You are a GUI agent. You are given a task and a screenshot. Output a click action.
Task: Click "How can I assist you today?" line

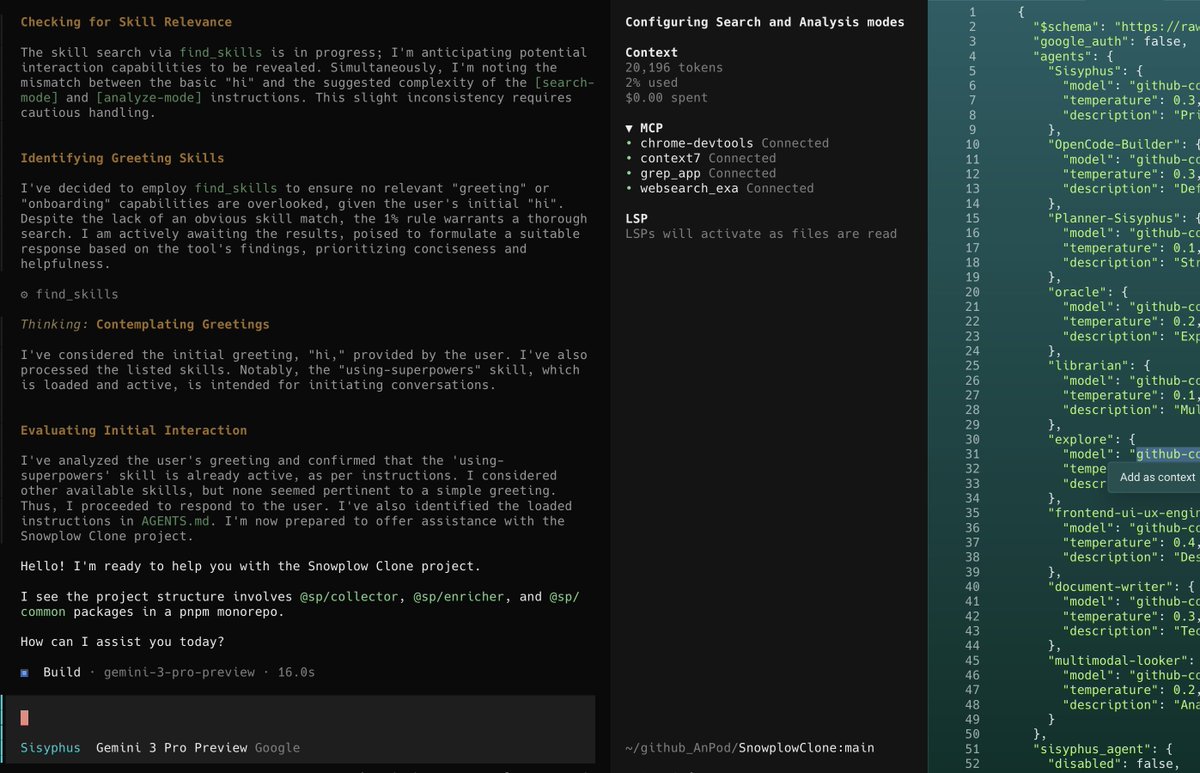(x=122, y=641)
